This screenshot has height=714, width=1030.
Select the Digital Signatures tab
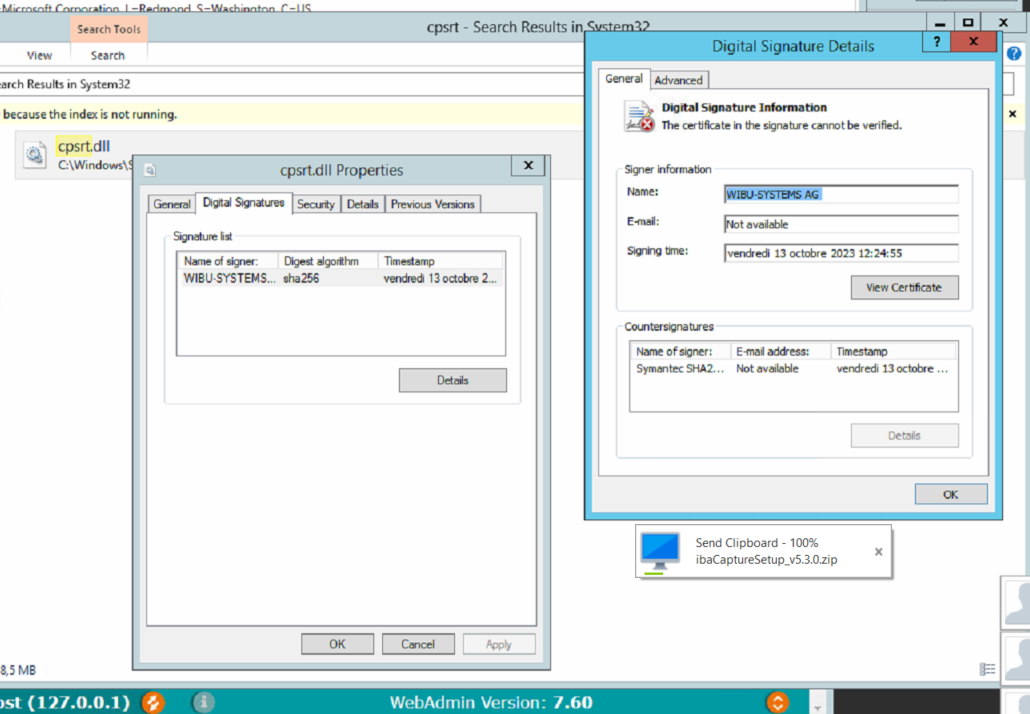pos(244,203)
